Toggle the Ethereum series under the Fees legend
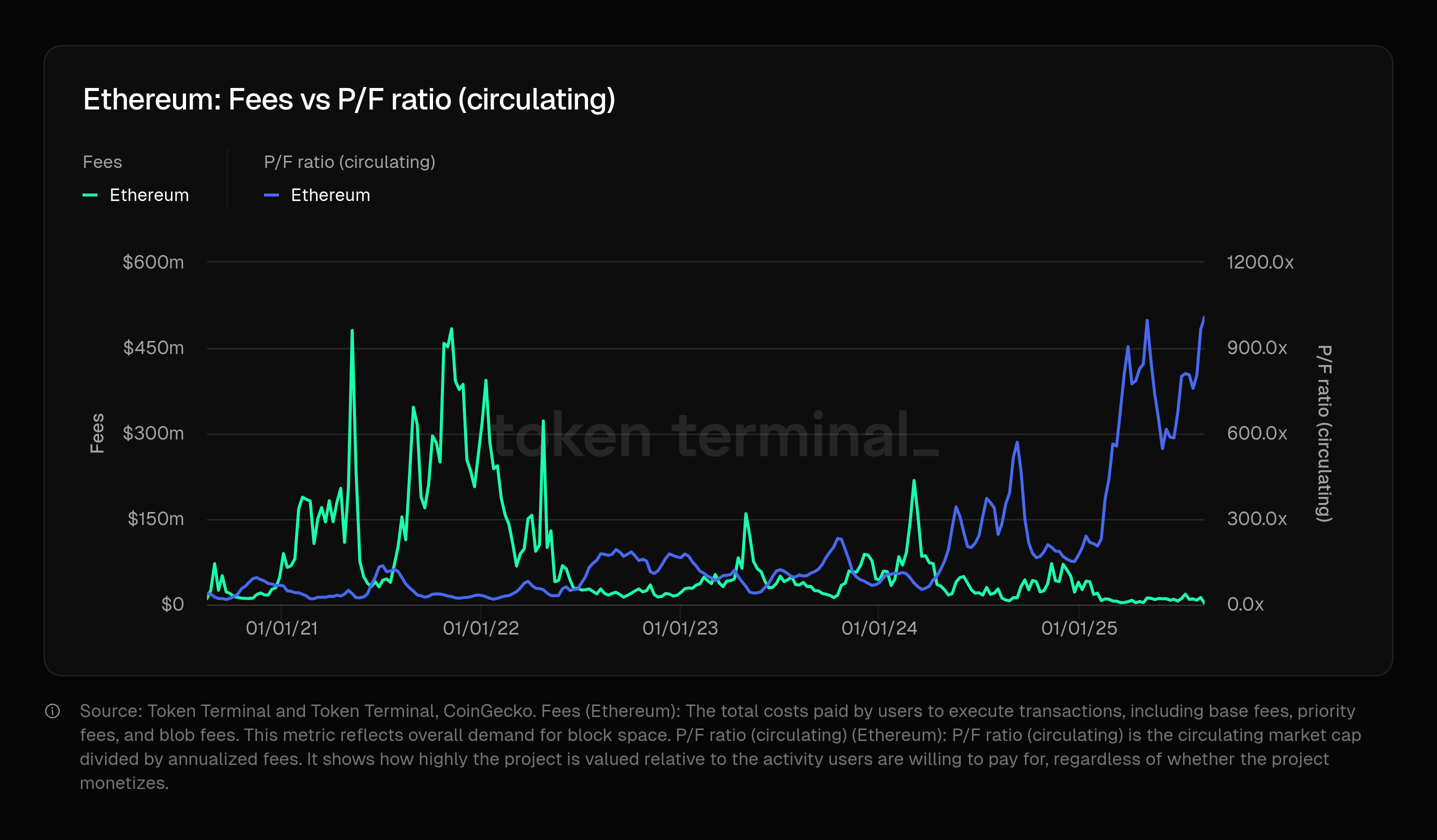This screenshot has height=840, width=1437. click(149, 195)
